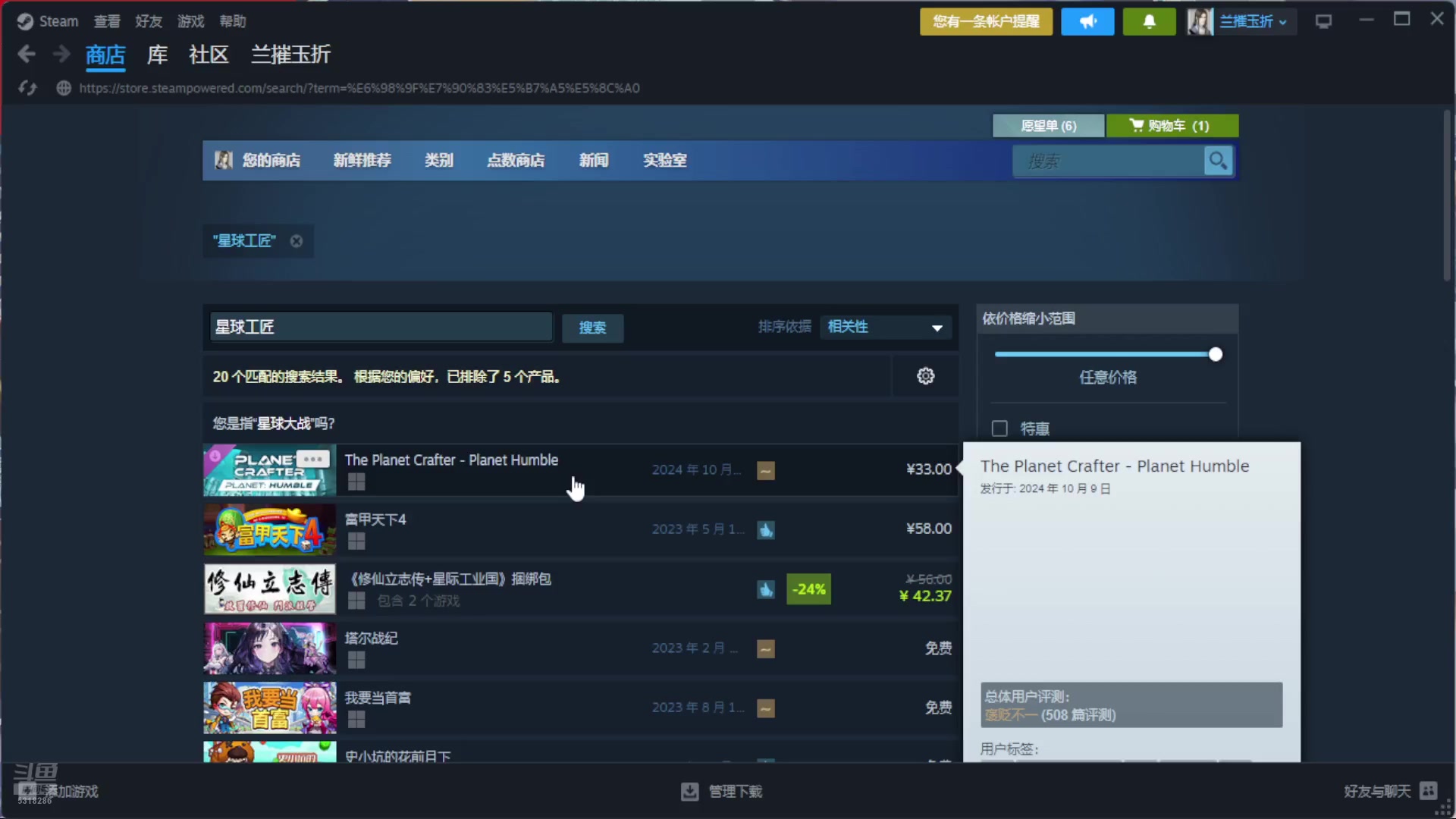Click the globe icon beside URL
Viewport: 1456px width, 819px height.
pyautogui.click(x=64, y=88)
